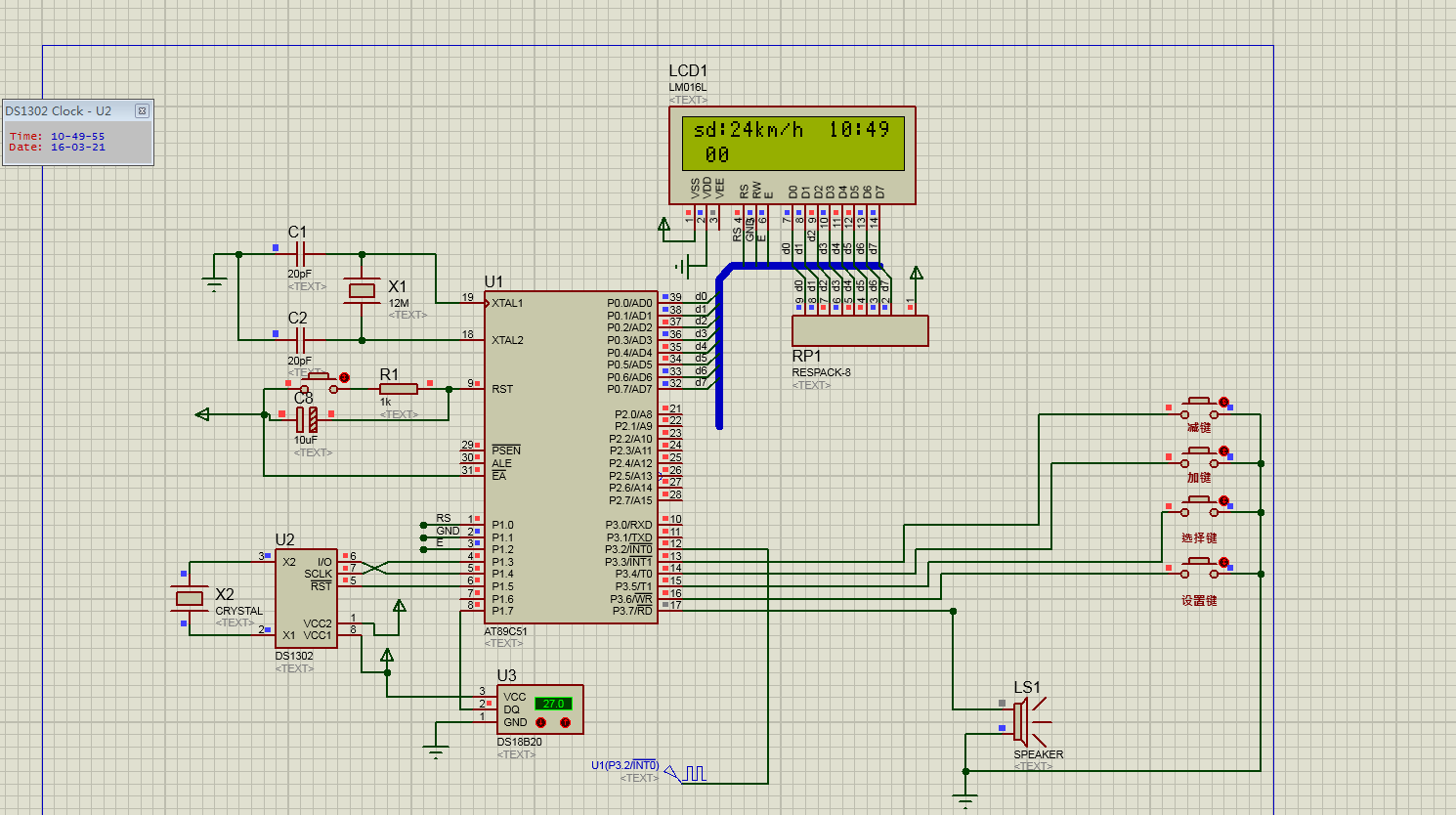
Task: Toggle the reset switch latch above R1
Action: [344, 377]
